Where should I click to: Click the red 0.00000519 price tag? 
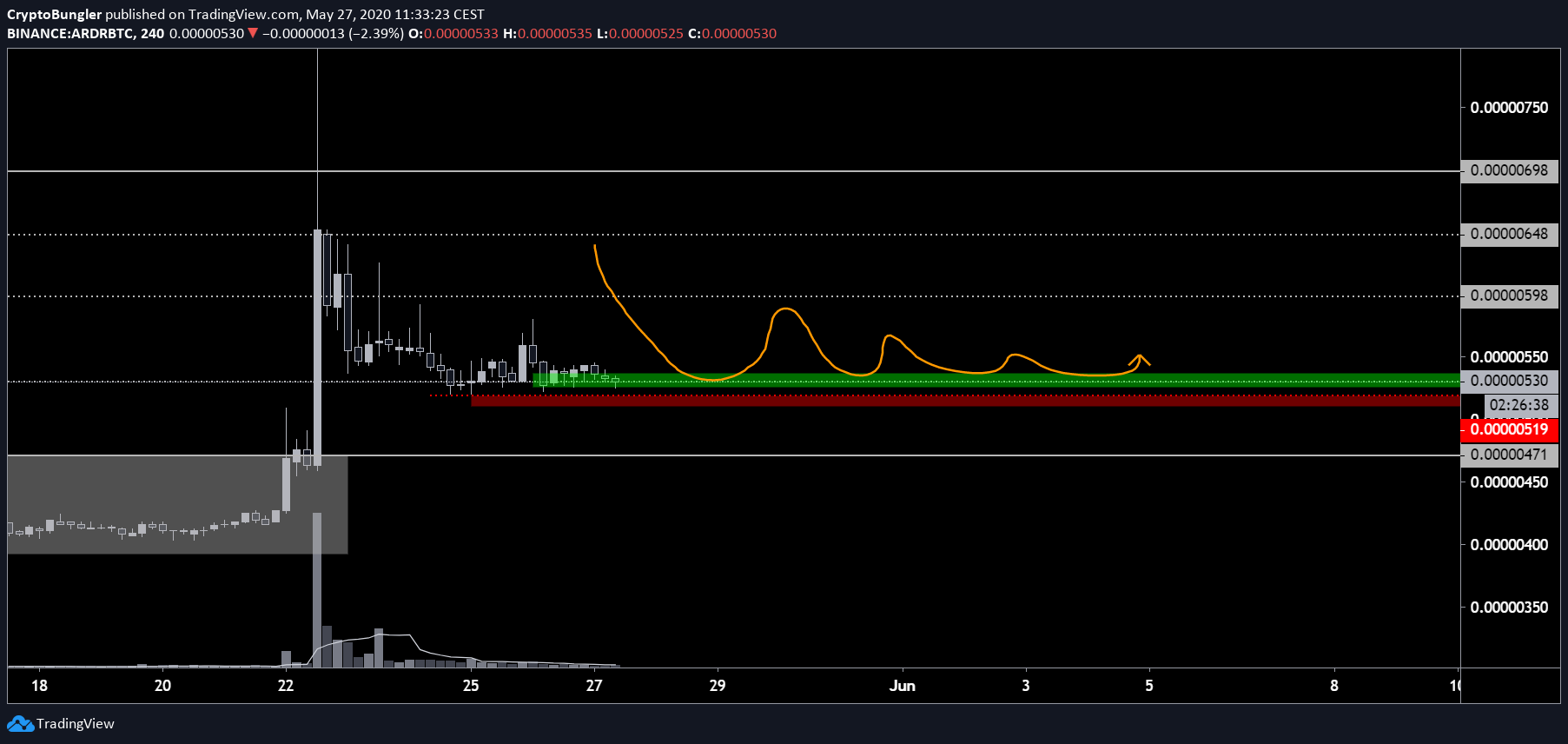1509,429
